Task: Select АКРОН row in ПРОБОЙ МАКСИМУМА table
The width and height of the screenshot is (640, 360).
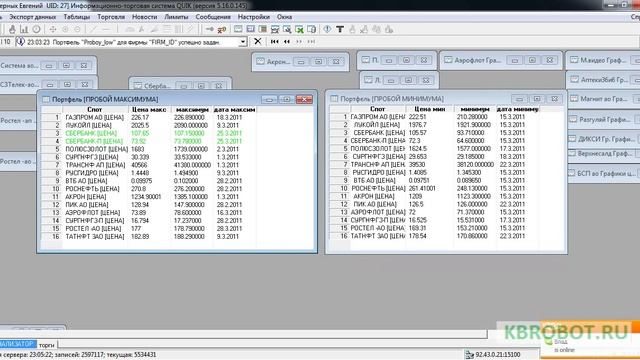Action: (149, 197)
